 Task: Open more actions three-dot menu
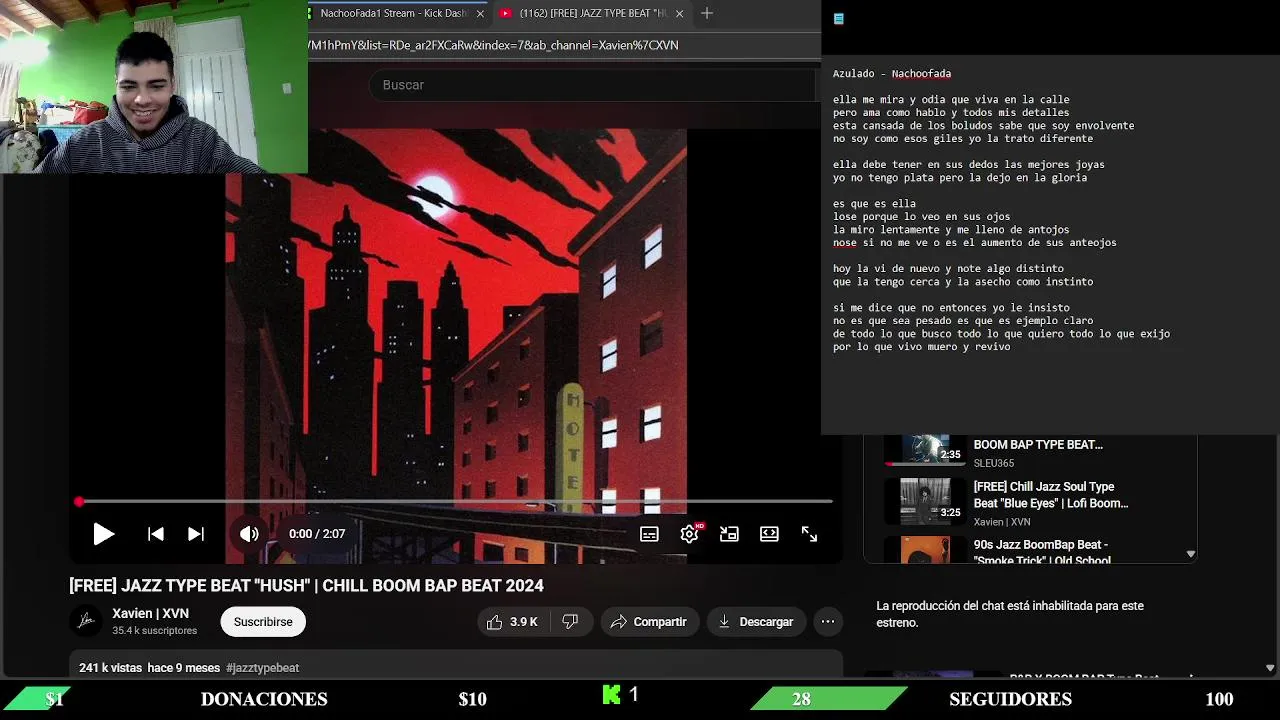pos(828,622)
